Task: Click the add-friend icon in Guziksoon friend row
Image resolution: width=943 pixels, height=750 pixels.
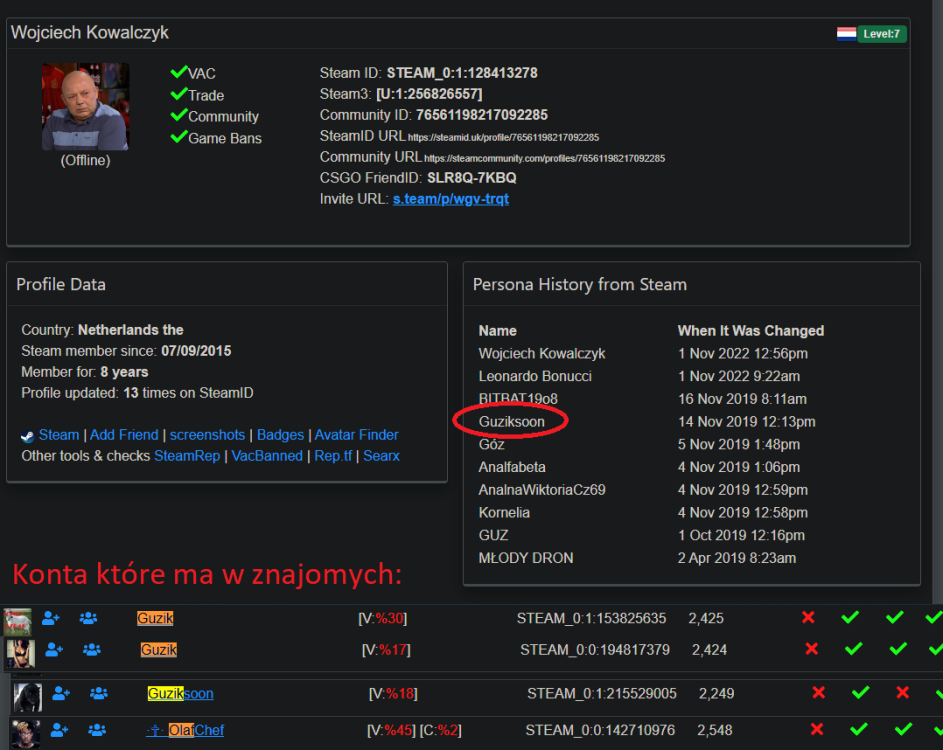Action: (61, 693)
